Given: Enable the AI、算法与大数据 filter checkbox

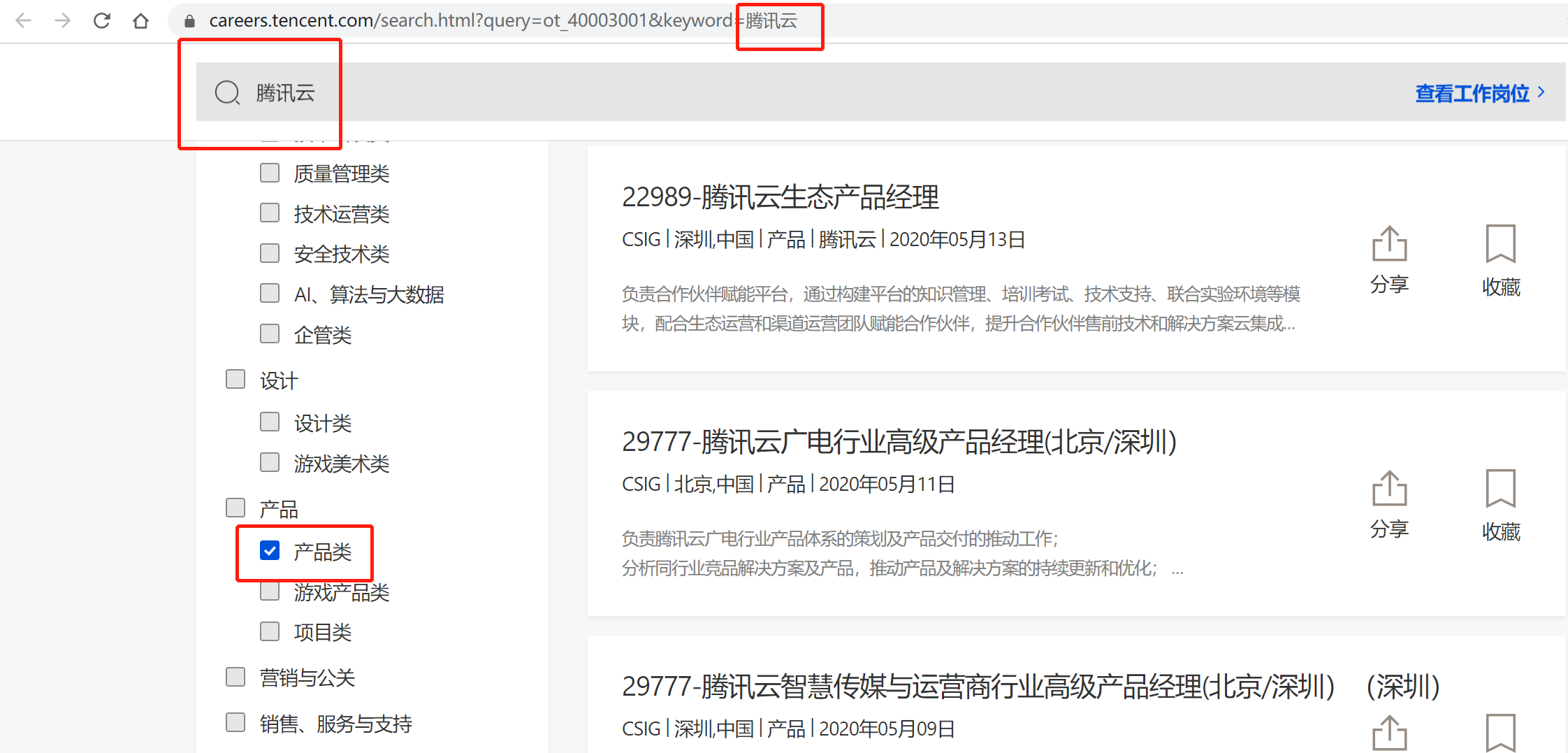Looking at the screenshot, I should 270,293.
